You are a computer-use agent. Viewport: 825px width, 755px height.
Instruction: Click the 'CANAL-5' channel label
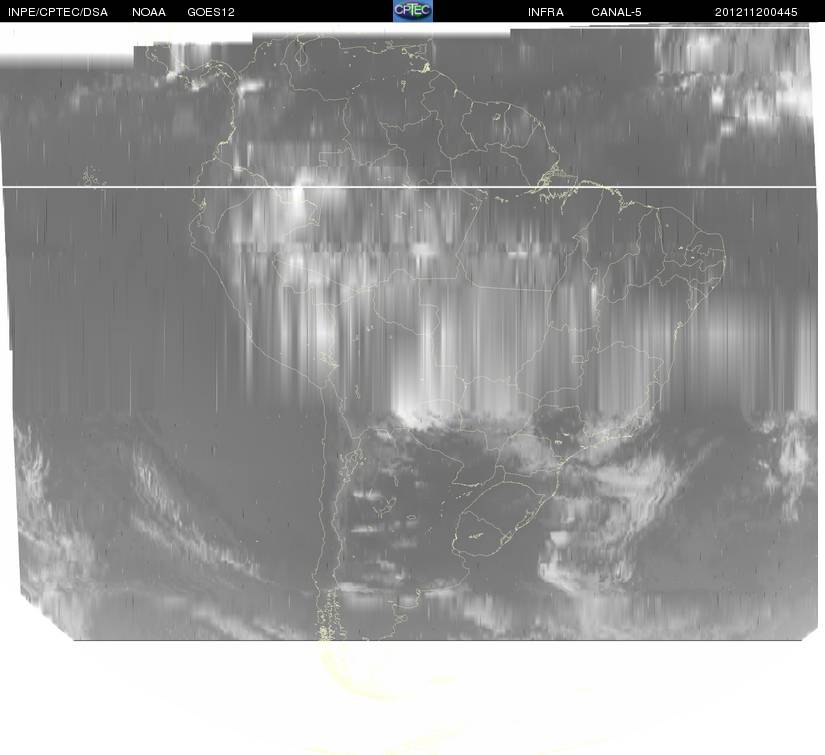(616, 12)
